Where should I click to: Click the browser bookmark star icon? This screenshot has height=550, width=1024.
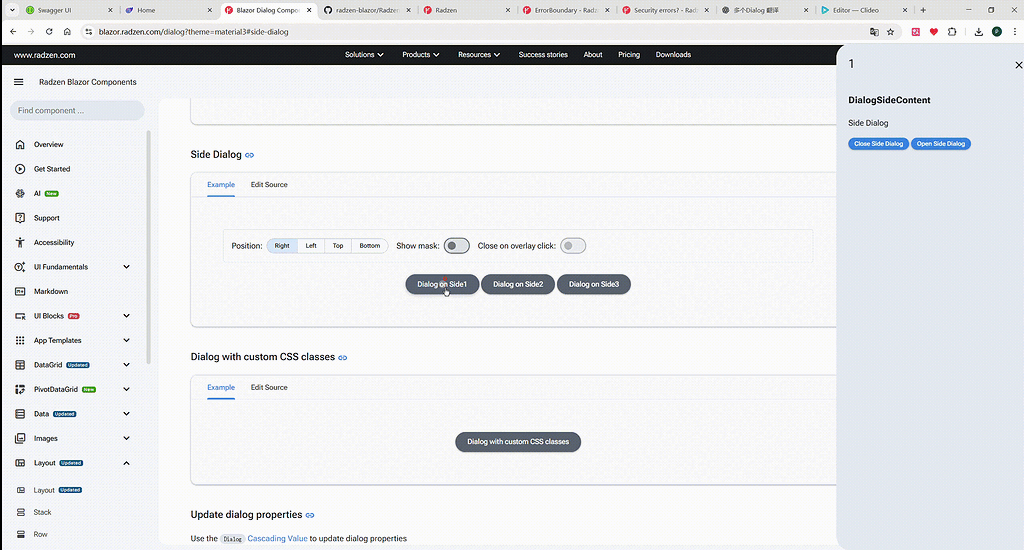click(x=891, y=31)
